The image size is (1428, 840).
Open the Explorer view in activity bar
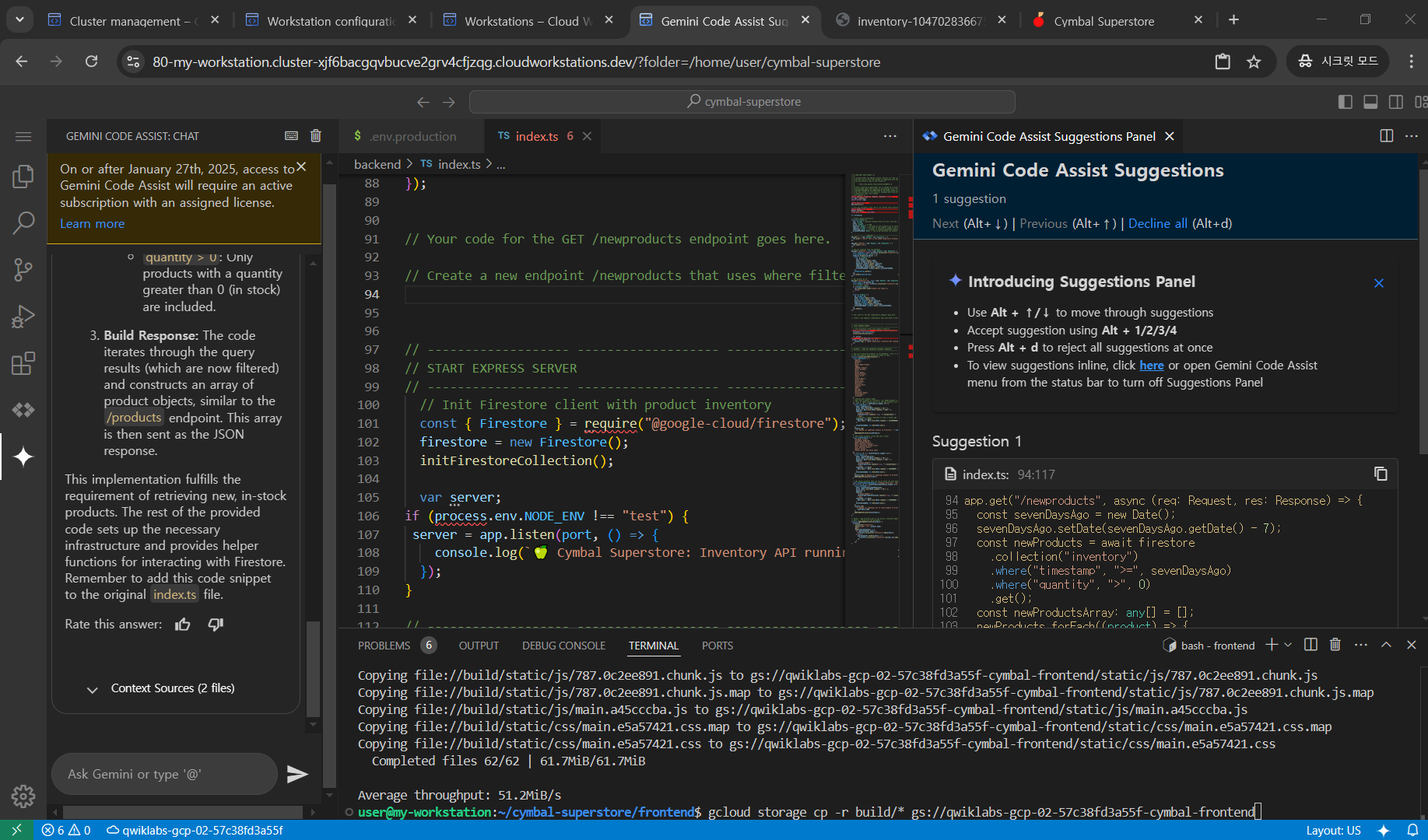tap(23, 177)
